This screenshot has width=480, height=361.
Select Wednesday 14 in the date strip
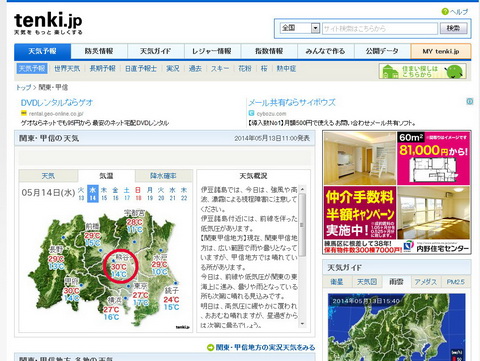[93, 194]
